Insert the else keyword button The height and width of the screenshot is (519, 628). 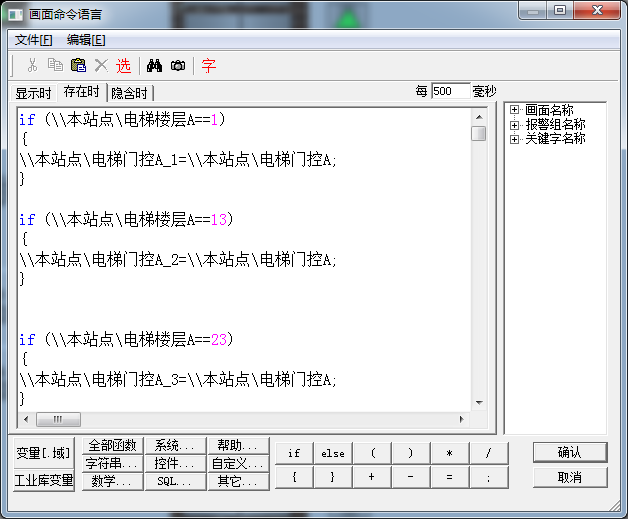click(x=333, y=453)
